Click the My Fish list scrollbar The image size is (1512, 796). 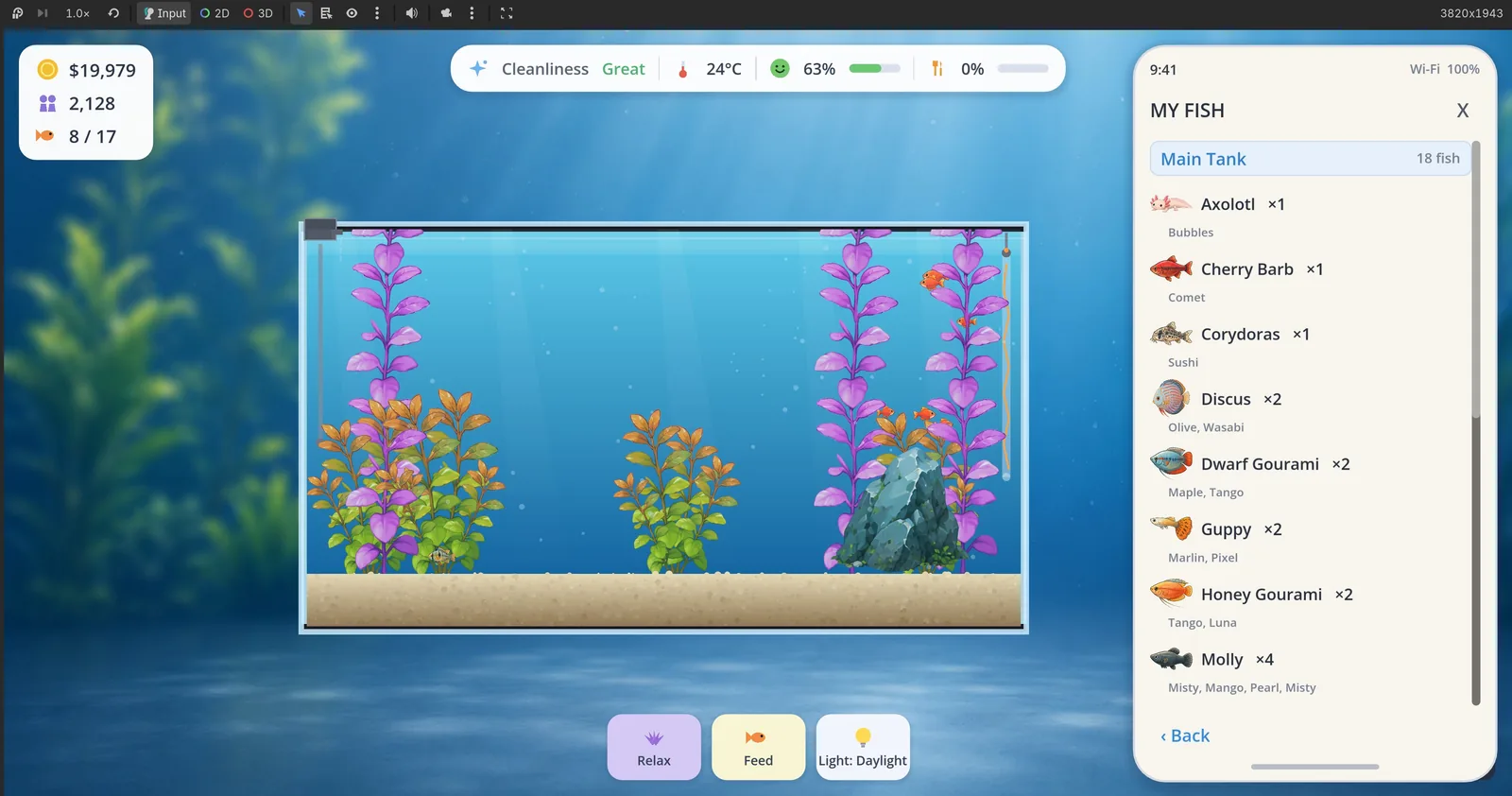(1476, 423)
